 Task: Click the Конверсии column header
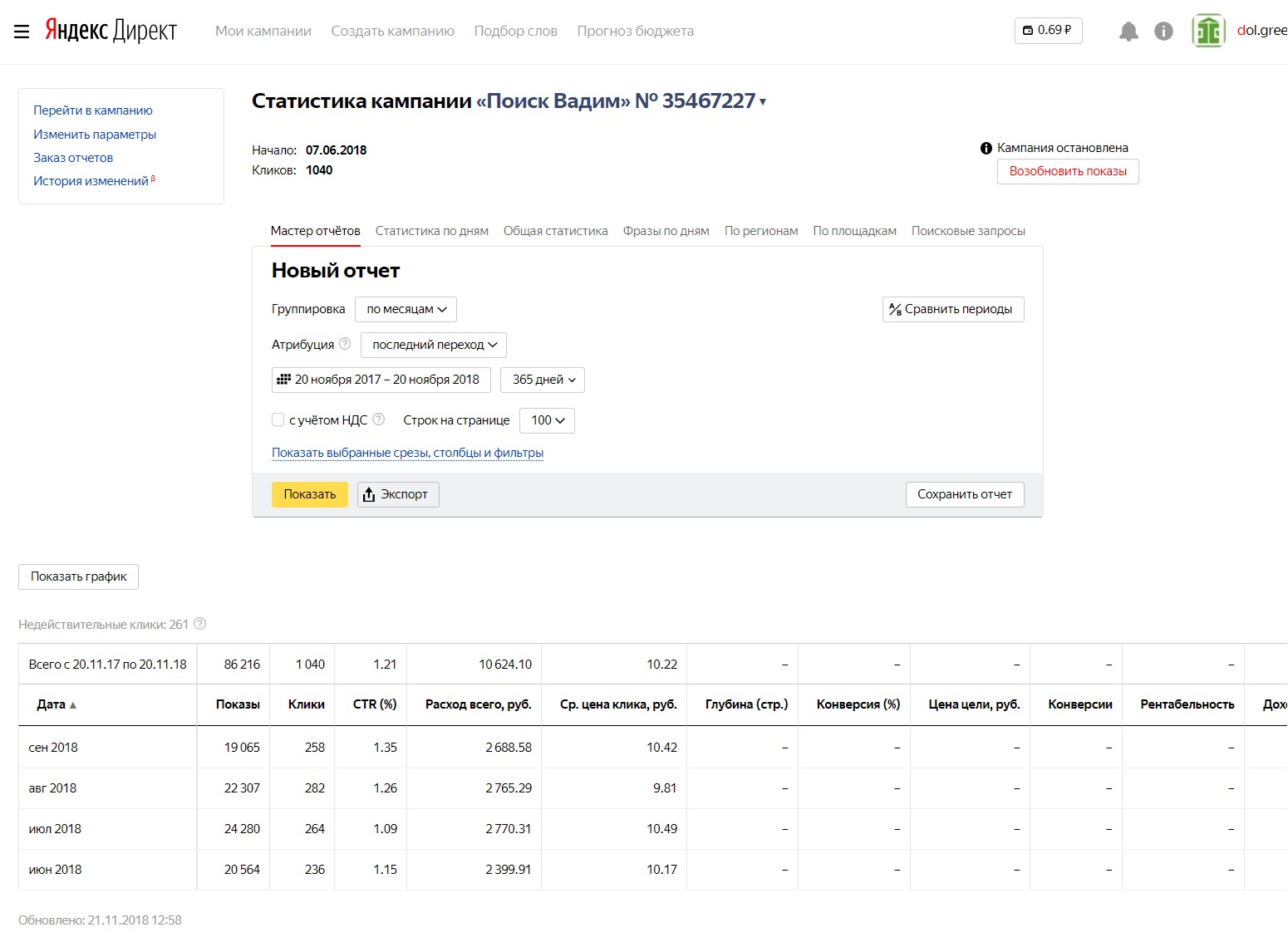click(x=1080, y=704)
